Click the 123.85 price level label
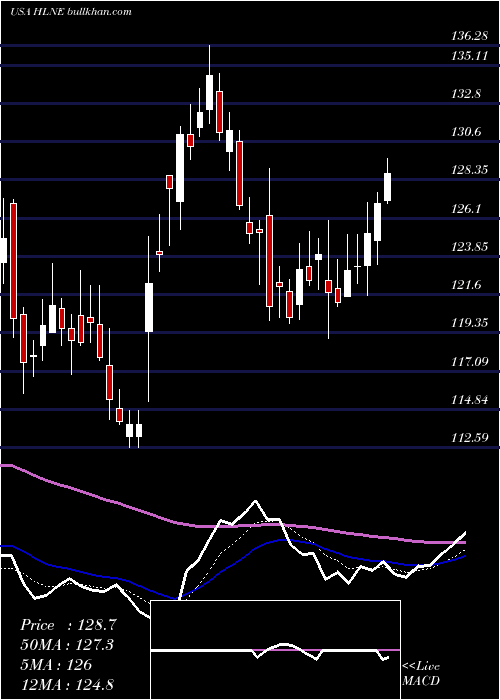Image resolution: width=500 pixels, height=700 pixels. tap(469, 247)
